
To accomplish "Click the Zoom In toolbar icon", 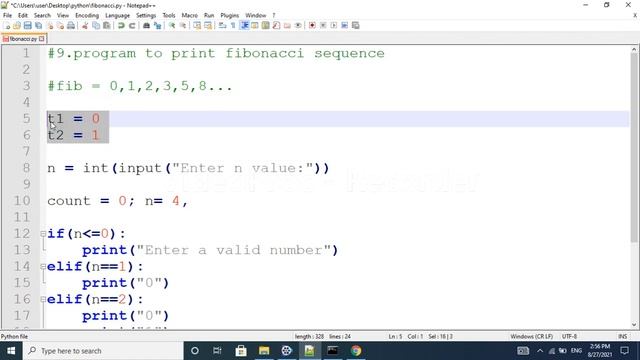I will tap(172, 25).
